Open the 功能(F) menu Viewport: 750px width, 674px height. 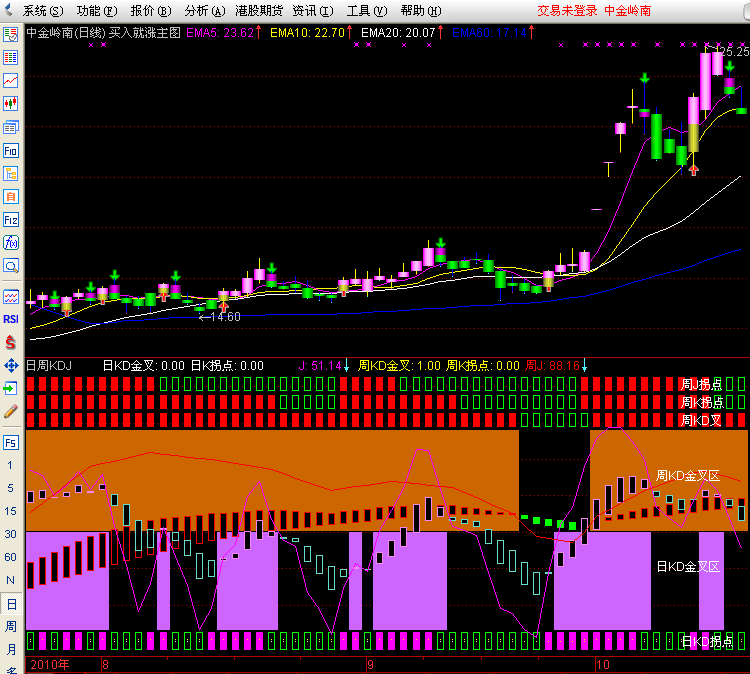(x=97, y=11)
